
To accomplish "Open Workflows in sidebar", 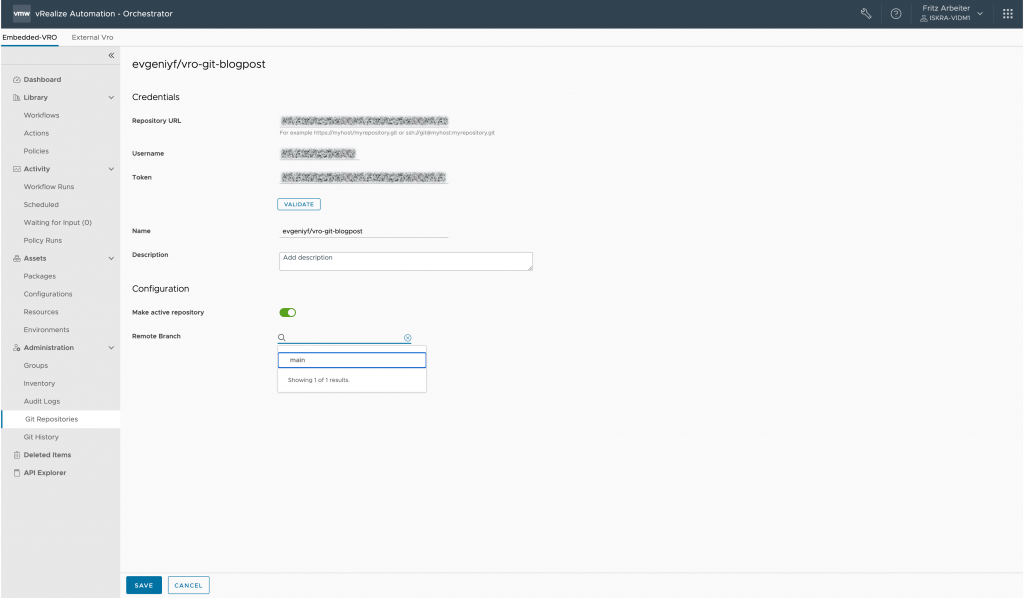I will [x=41, y=116].
